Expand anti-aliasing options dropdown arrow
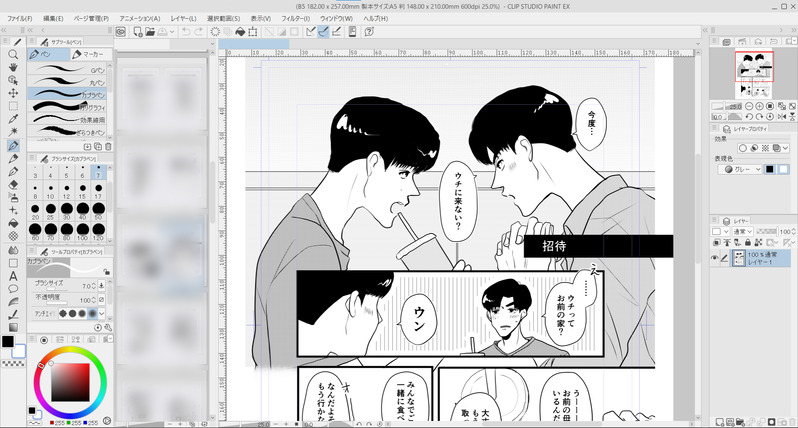Viewport: 798px width, 428px height. tap(102, 313)
